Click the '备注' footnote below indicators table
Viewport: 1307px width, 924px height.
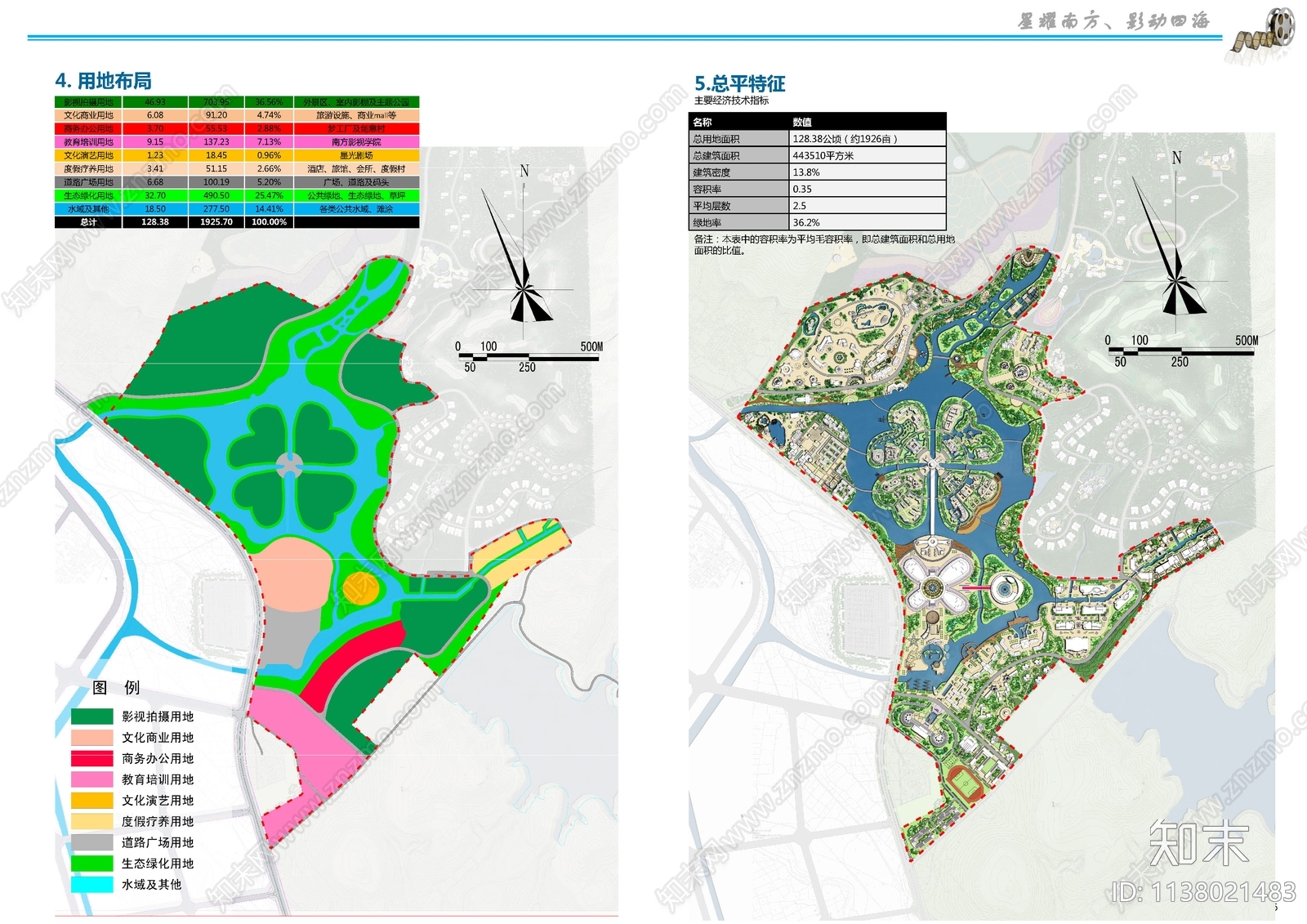[824, 245]
